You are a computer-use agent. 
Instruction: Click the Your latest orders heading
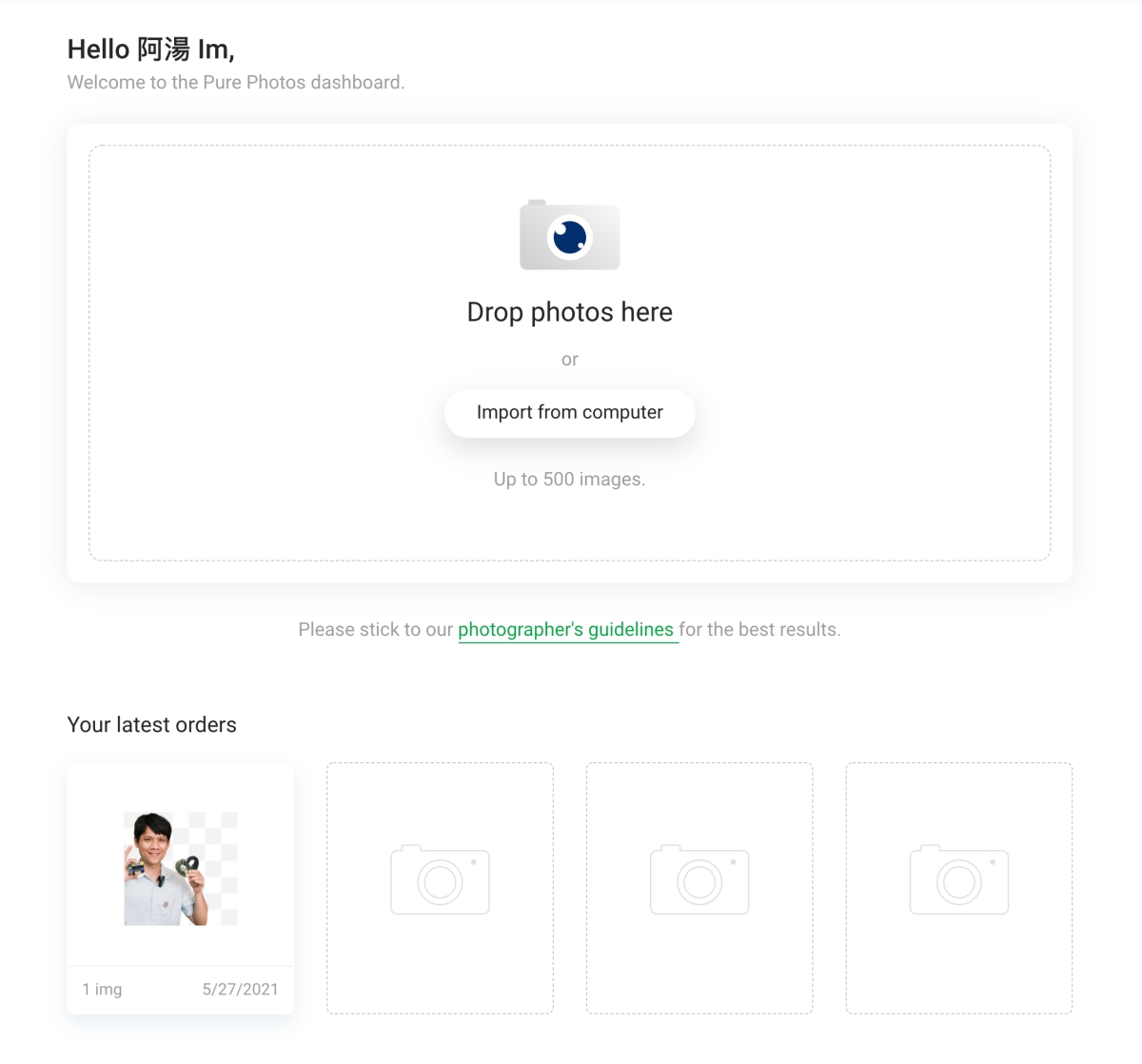152,725
